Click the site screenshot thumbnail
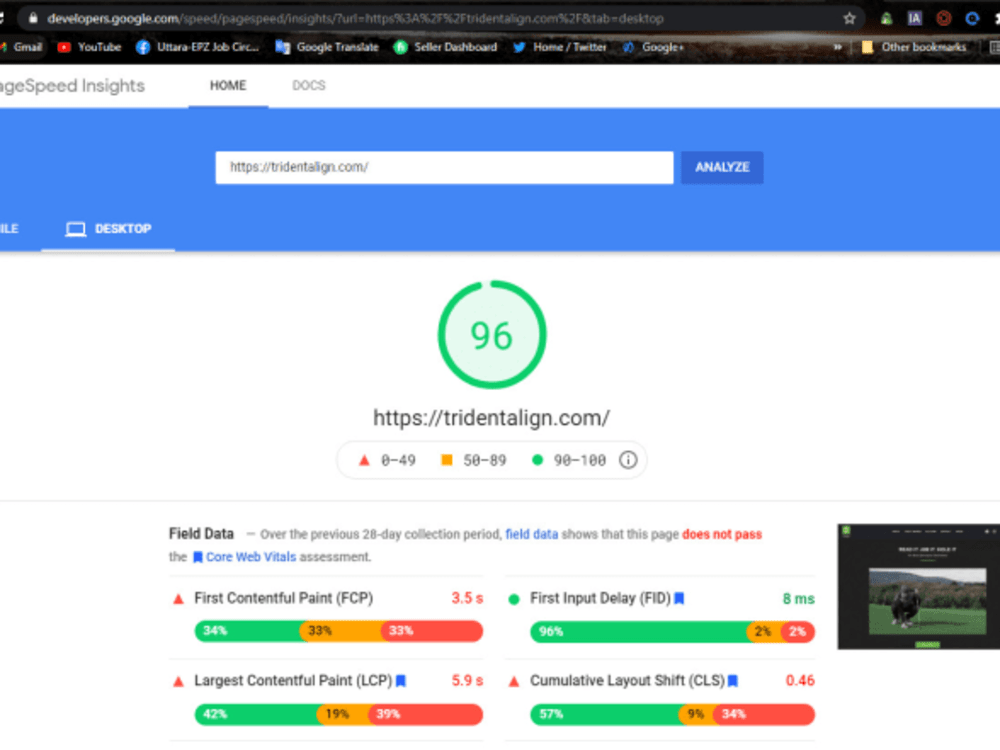The image size is (1000, 750). click(x=918, y=587)
